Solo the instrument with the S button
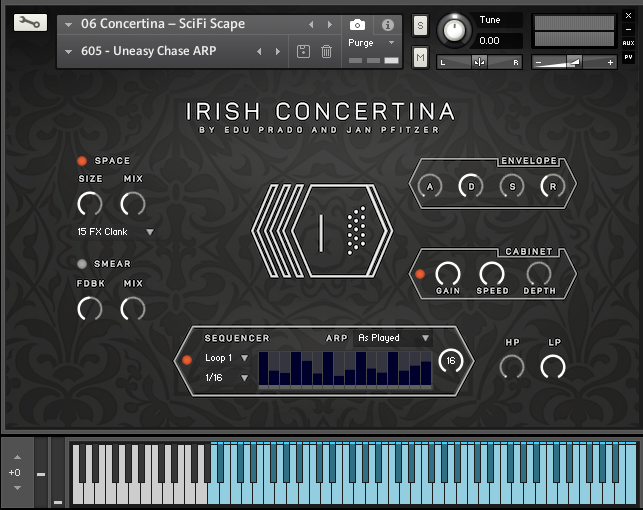 [420, 24]
